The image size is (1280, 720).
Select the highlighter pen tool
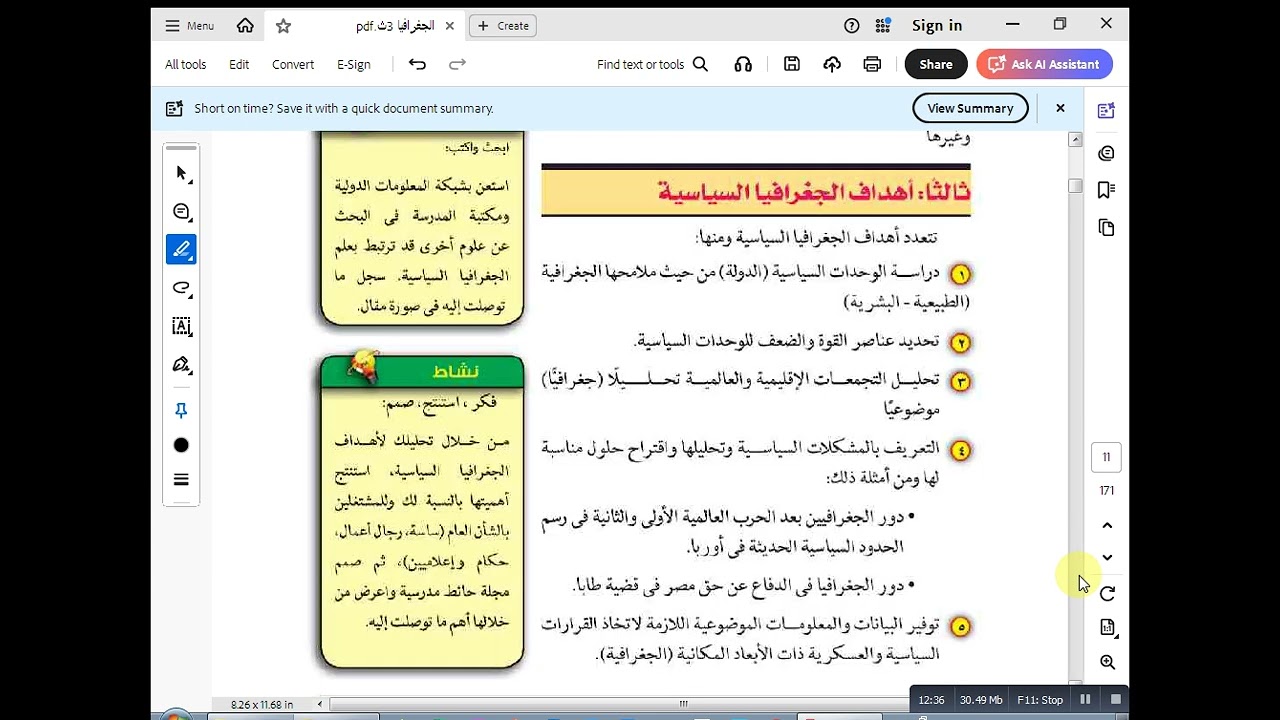pyautogui.click(x=181, y=249)
